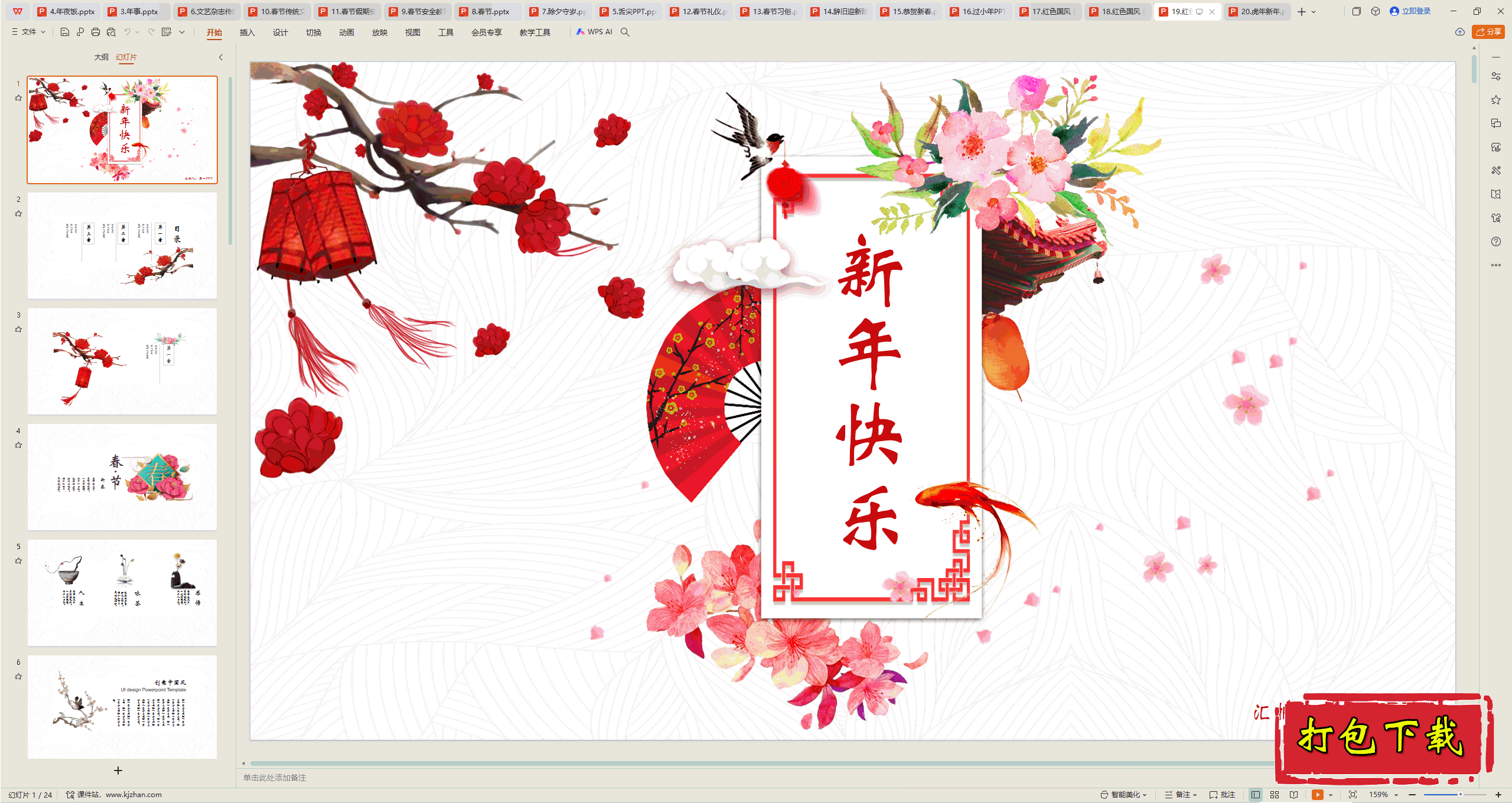Switch to Reading view book icon
1512x803 pixels.
point(1293,795)
